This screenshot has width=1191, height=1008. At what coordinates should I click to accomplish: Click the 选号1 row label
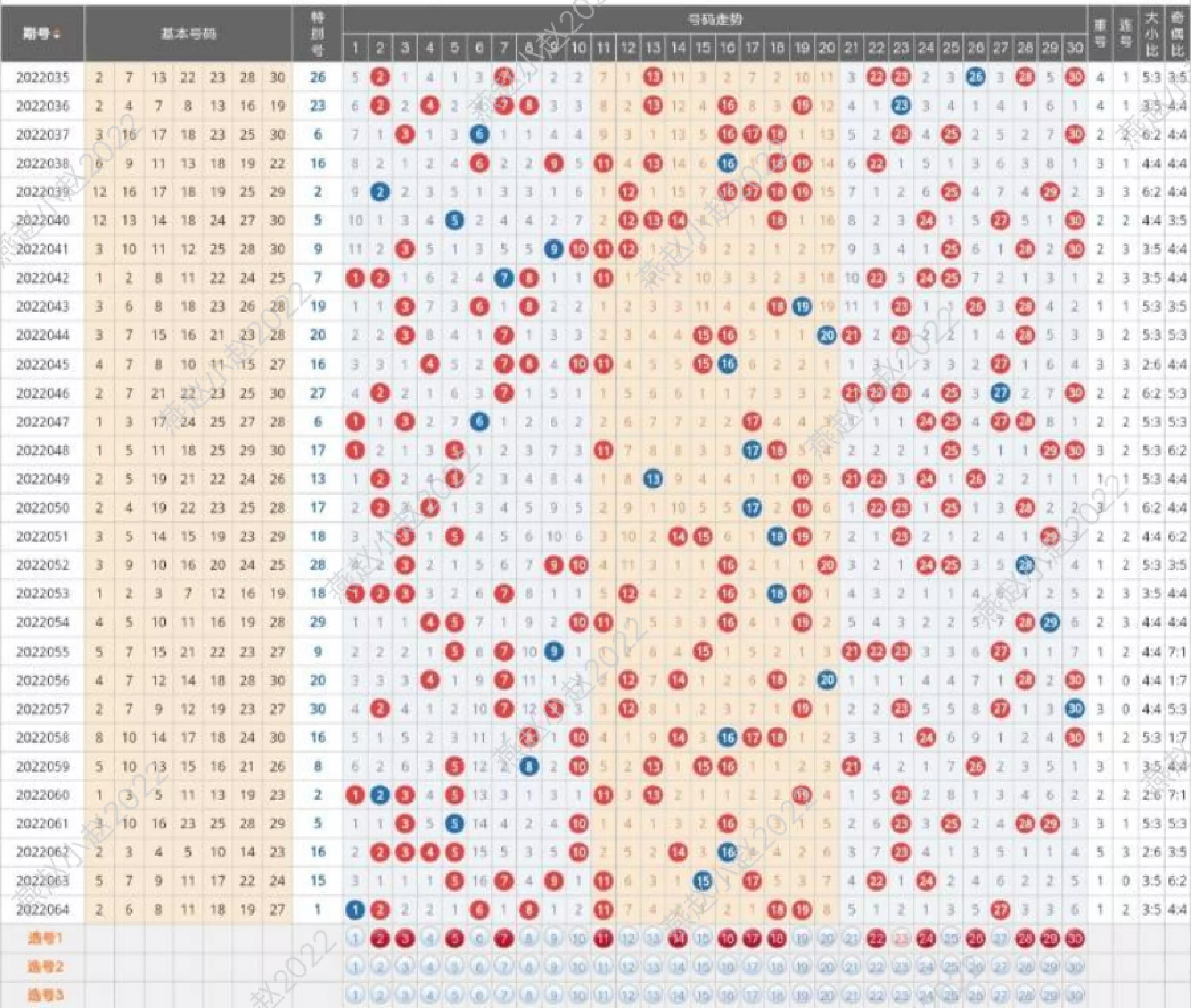pos(44,938)
